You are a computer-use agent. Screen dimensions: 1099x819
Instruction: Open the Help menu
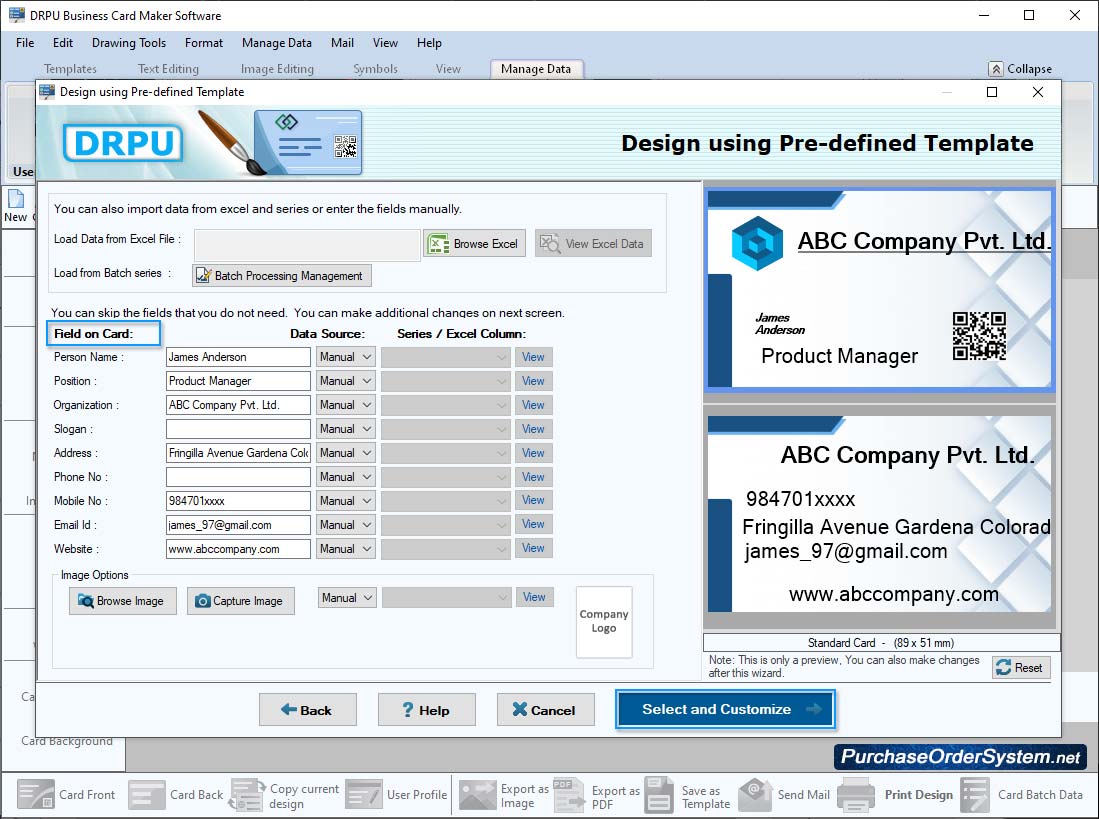click(x=429, y=43)
